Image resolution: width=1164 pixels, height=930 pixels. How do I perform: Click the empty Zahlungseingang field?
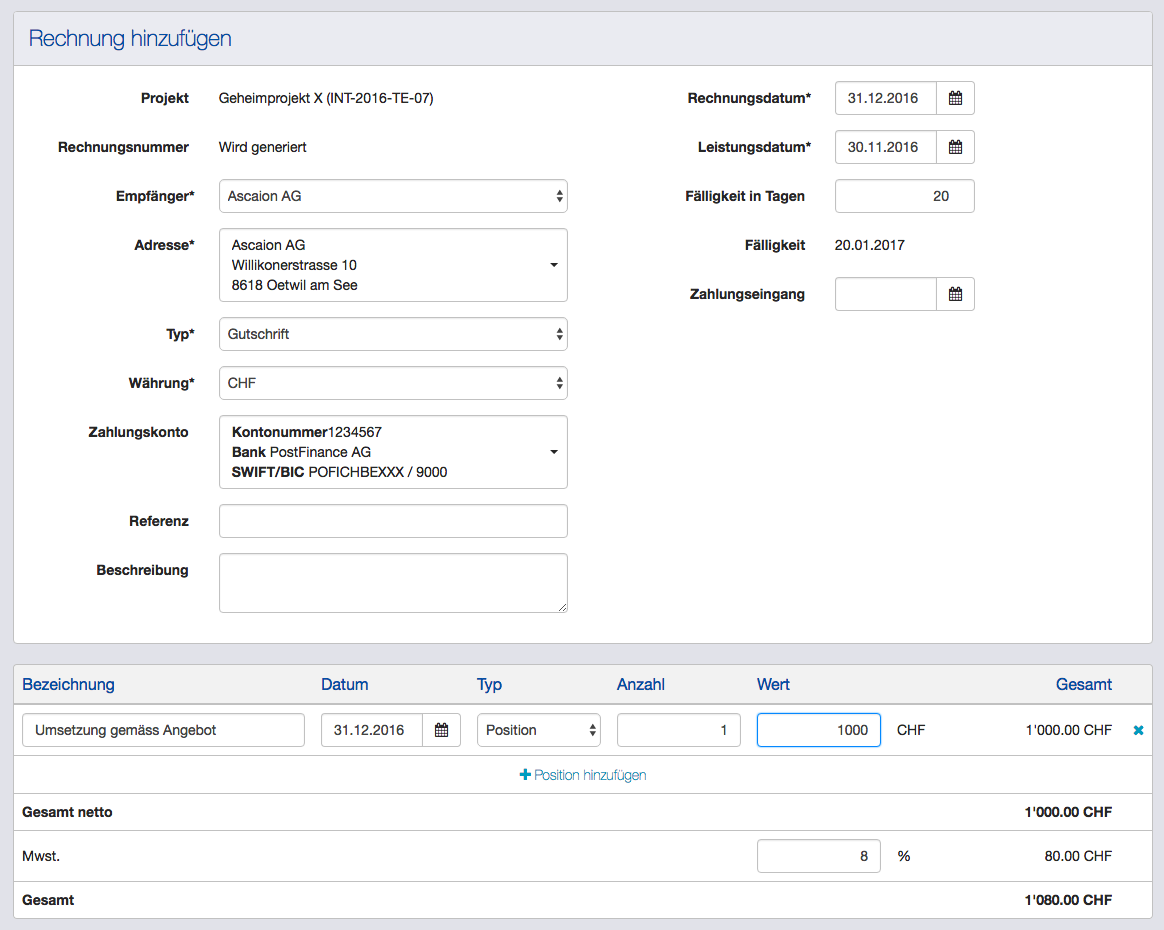[x=886, y=294]
